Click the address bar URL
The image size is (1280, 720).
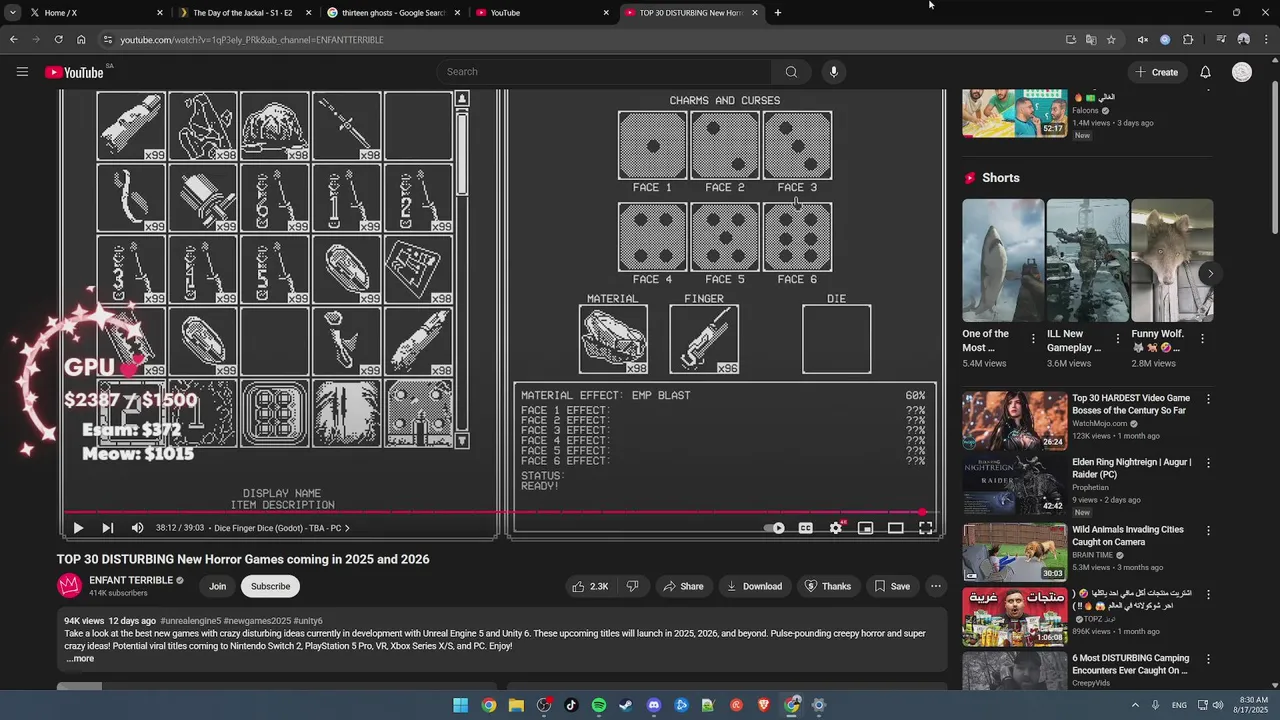[252, 40]
